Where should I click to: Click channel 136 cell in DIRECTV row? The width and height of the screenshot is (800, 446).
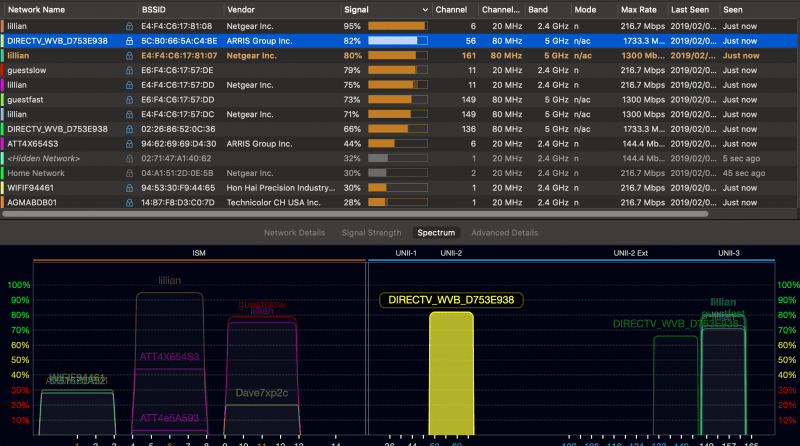[468, 129]
